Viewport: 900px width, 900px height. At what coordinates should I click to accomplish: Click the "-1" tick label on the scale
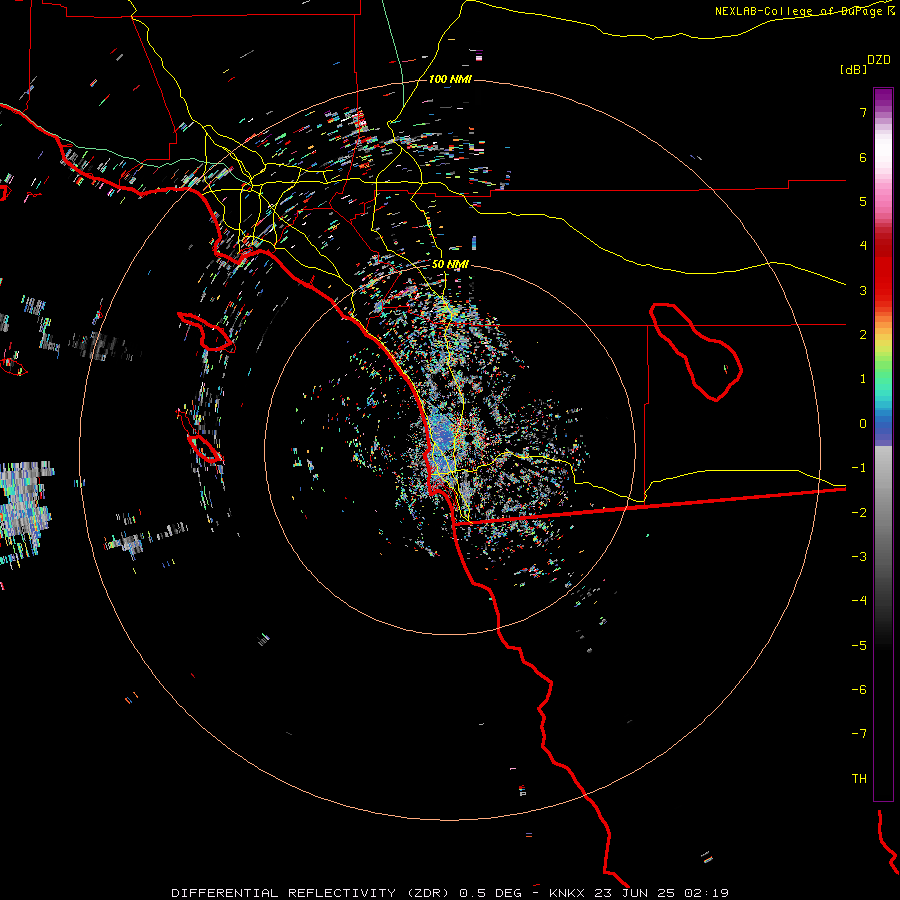pyautogui.click(x=859, y=468)
